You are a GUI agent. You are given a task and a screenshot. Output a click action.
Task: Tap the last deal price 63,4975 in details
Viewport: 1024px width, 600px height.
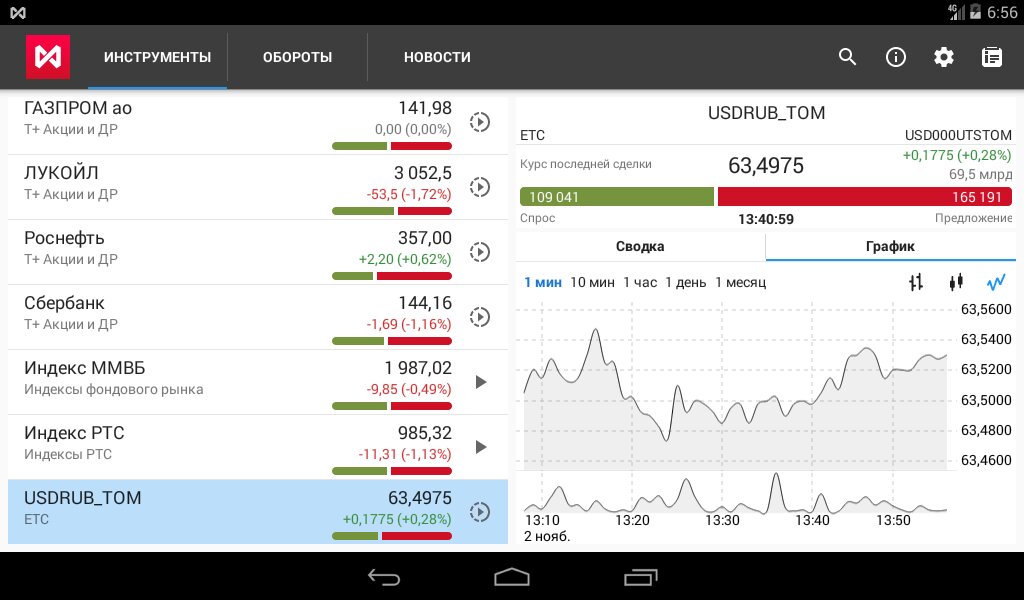[765, 166]
